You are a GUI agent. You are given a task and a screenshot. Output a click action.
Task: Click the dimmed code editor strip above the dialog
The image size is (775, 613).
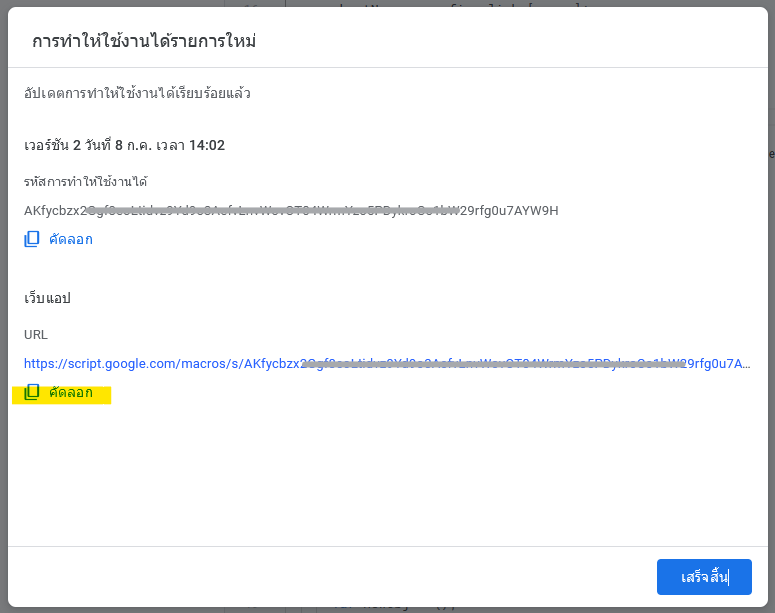(388, 3)
